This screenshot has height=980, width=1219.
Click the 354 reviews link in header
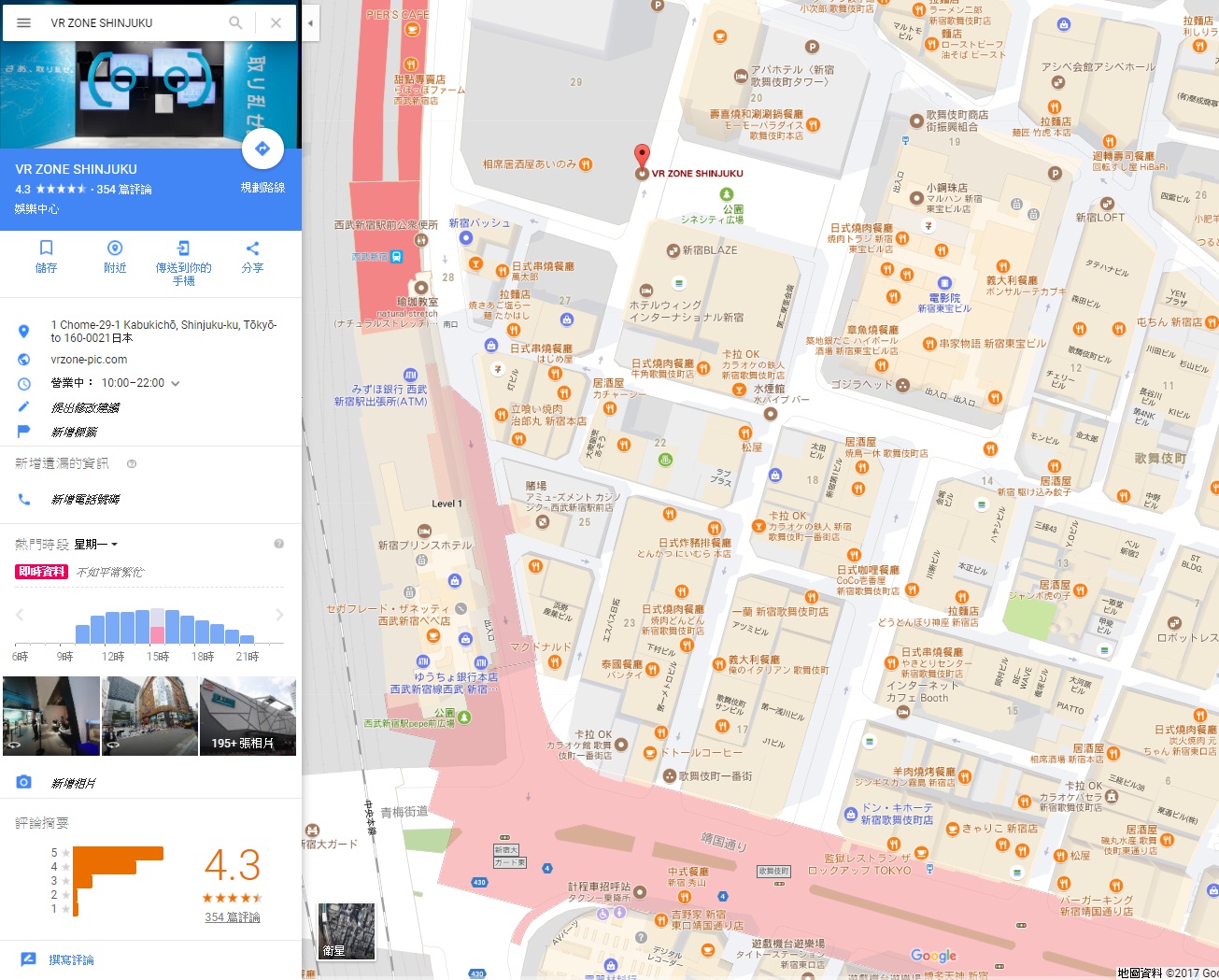pos(124,189)
